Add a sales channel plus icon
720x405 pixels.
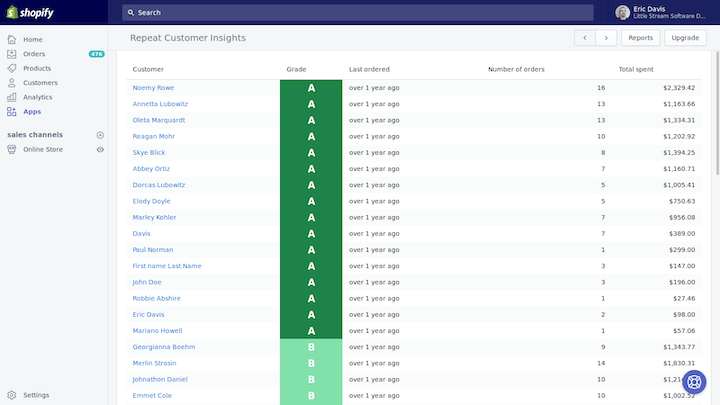click(100, 135)
